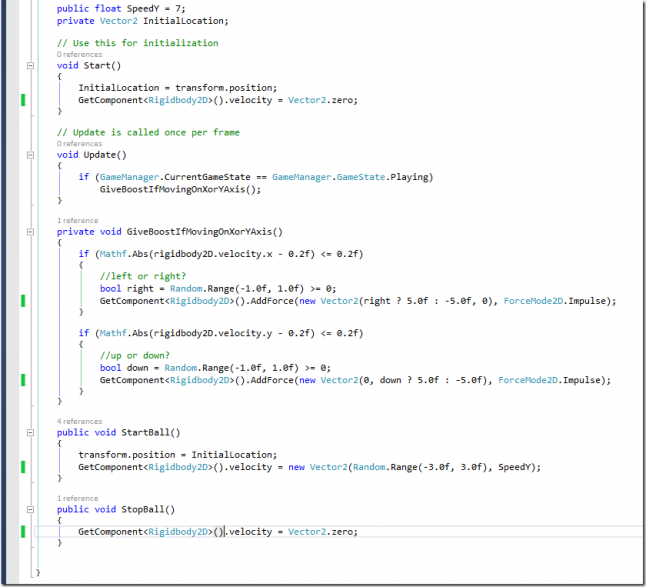The height and width of the screenshot is (587, 646).
Task: Show "1 reference" above StopBall()
Action: coord(77,498)
